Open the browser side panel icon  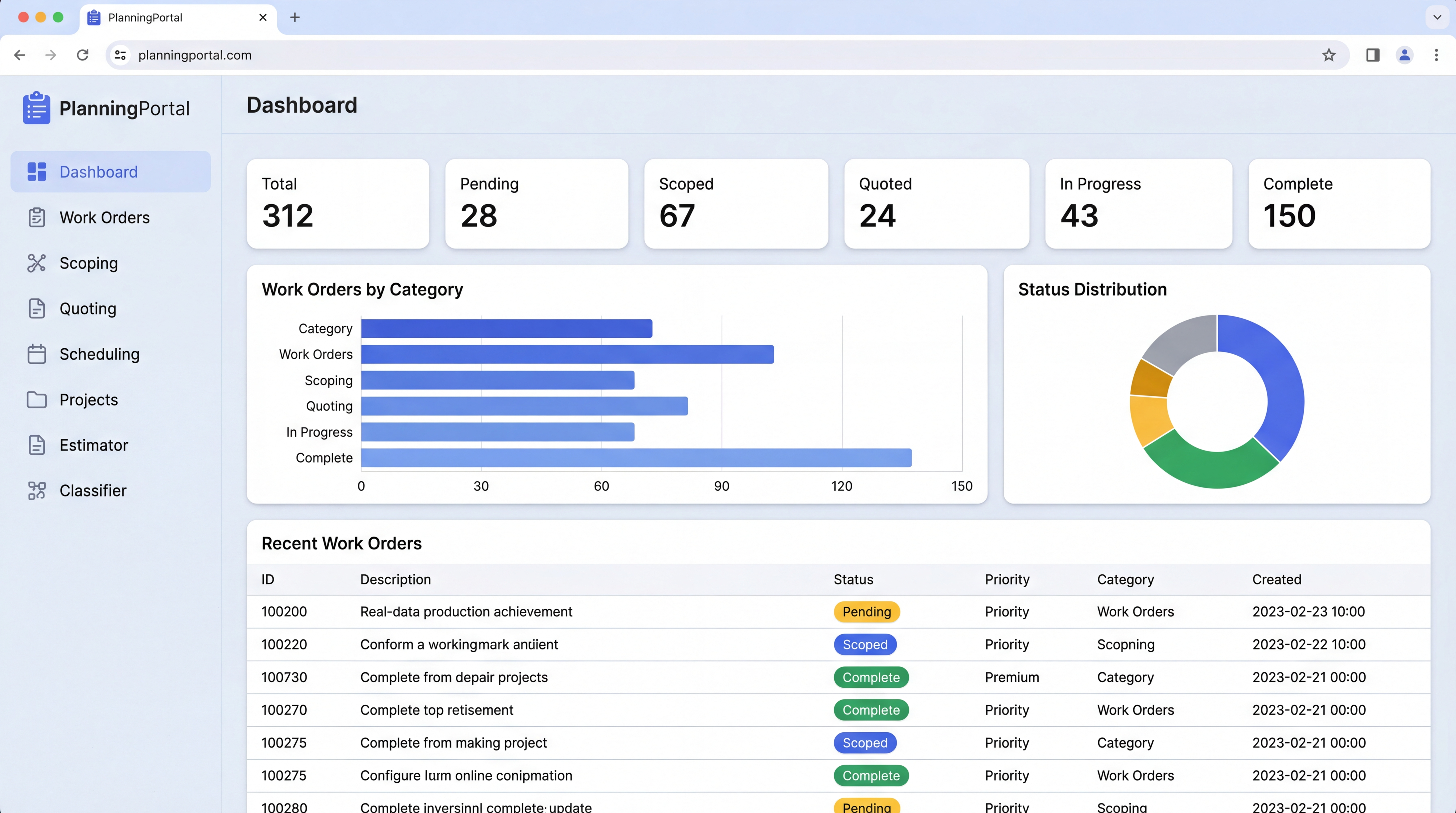coord(1373,55)
